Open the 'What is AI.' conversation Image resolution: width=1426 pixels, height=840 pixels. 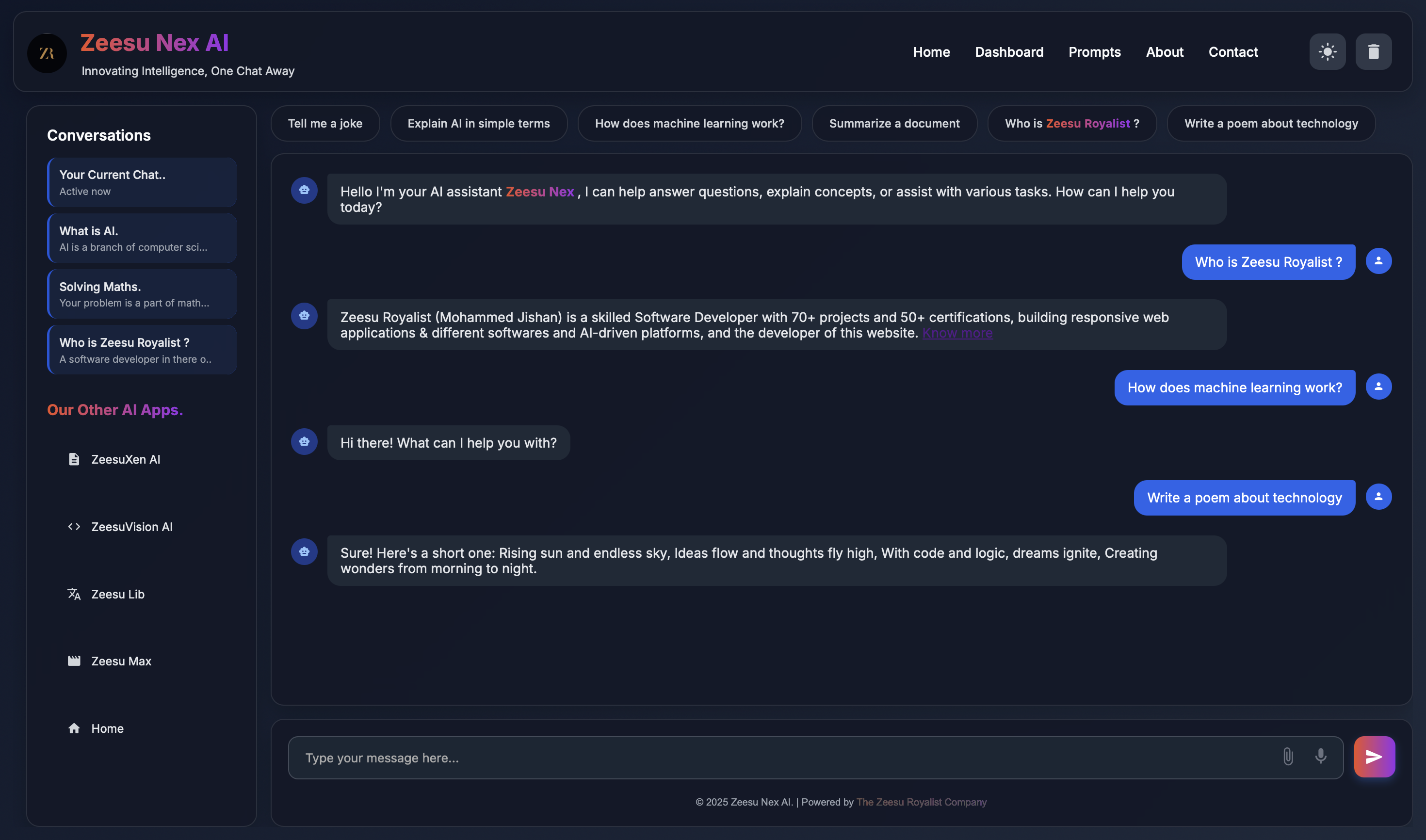[142, 238]
